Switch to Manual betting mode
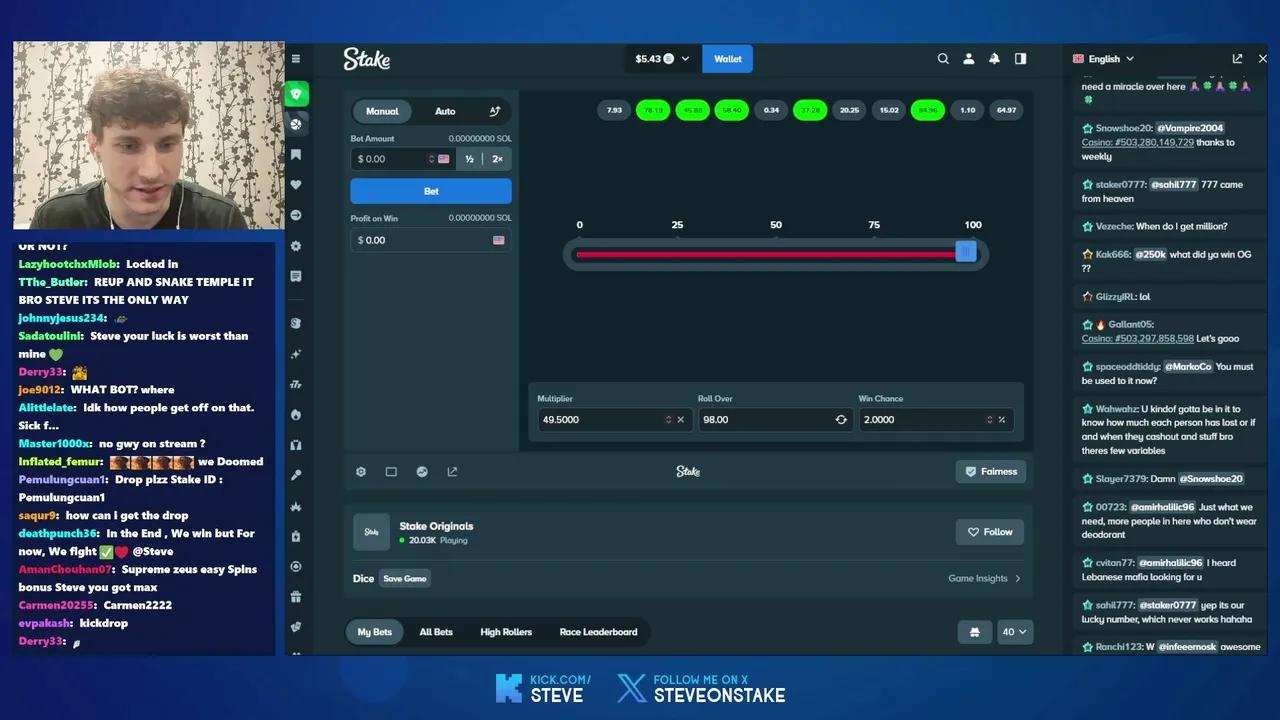This screenshot has width=1280, height=720. coord(382,111)
